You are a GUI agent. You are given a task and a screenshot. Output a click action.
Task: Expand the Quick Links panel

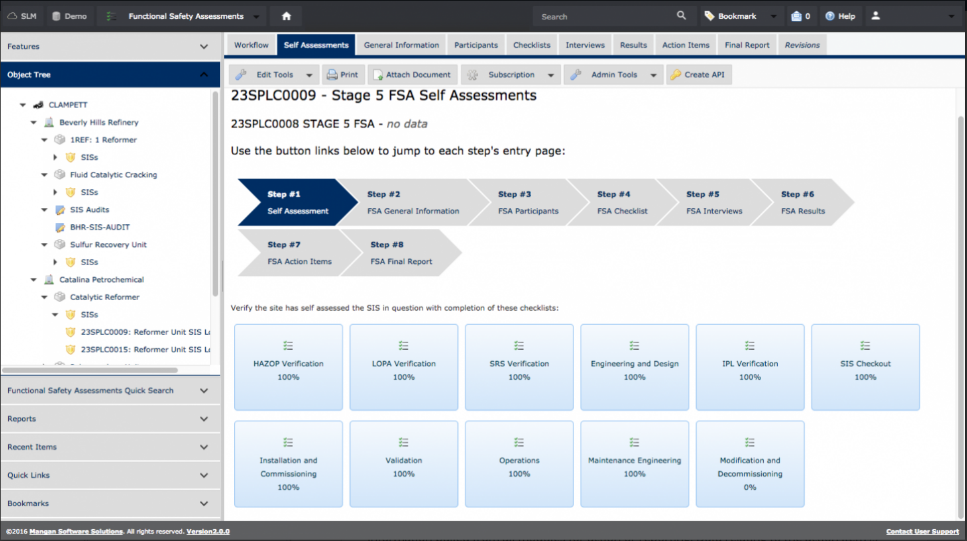pyautogui.click(x=204, y=475)
